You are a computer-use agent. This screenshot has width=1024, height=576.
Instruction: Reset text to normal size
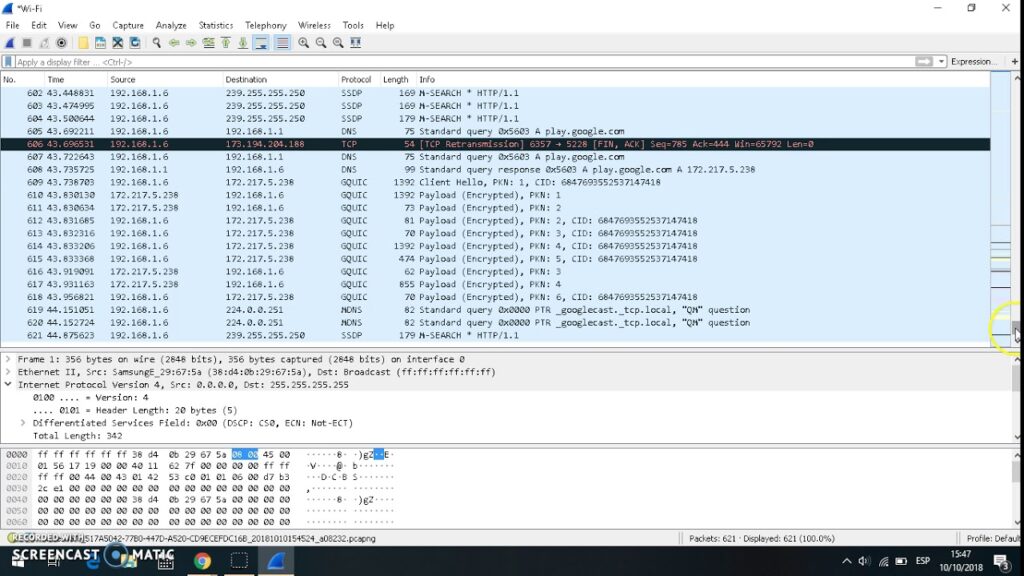point(338,43)
